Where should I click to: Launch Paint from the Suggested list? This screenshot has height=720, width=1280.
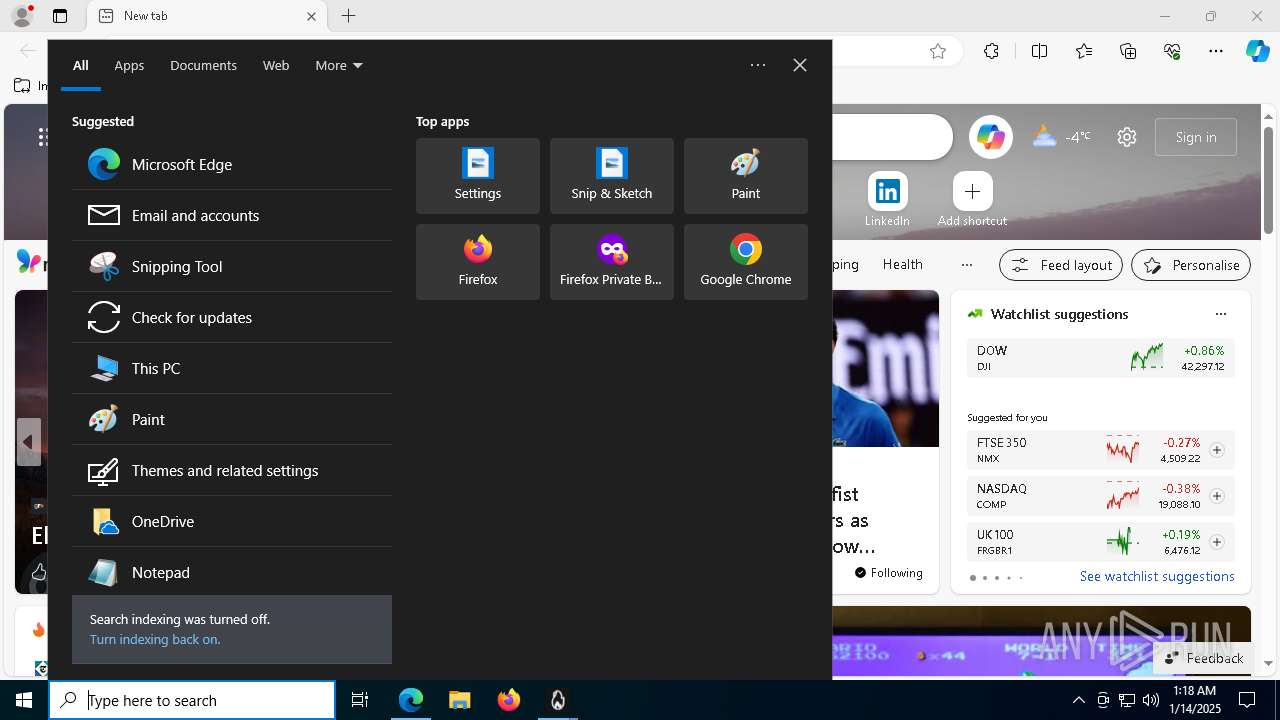232,419
